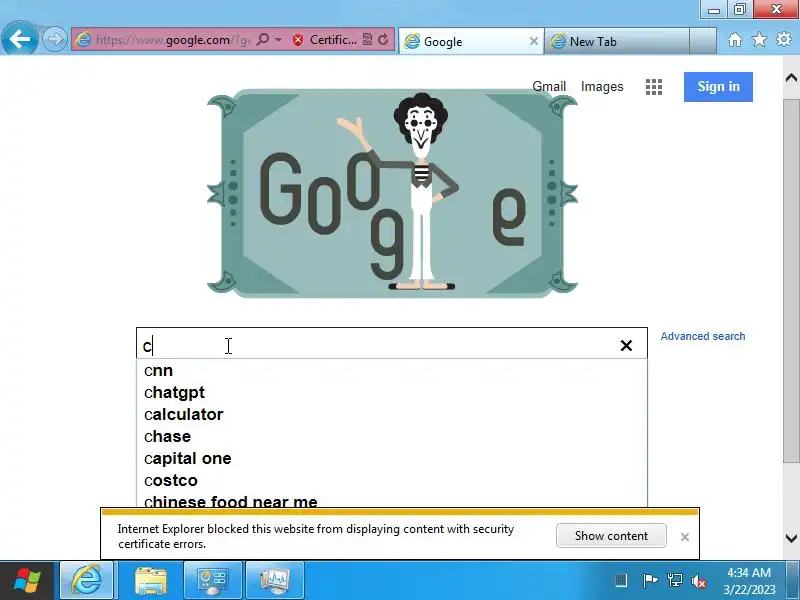Open a blank new tab button

tap(703, 41)
